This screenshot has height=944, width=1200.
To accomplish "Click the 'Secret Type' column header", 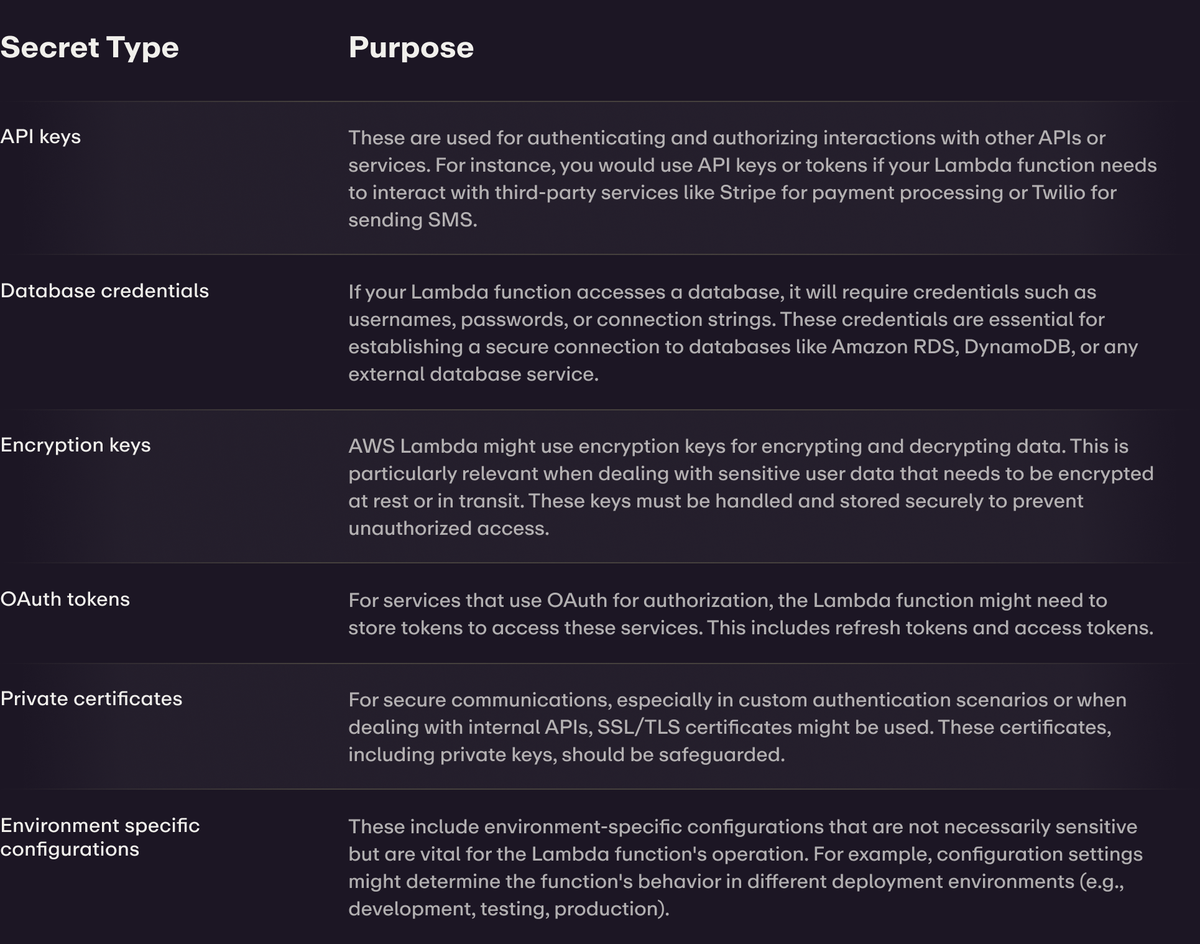I will pyautogui.click(x=89, y=48).
